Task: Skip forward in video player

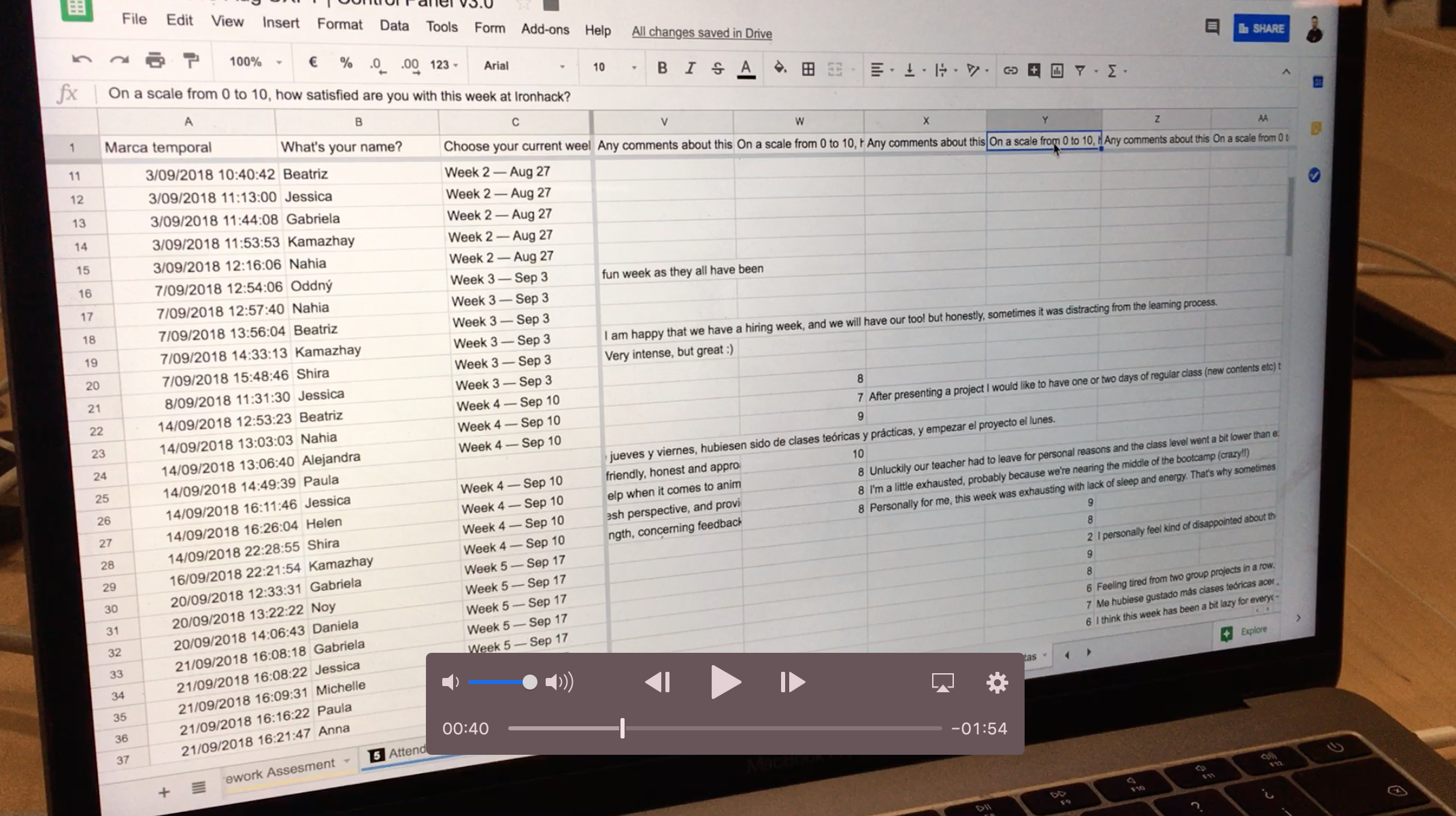Action: tap(793, 682)
